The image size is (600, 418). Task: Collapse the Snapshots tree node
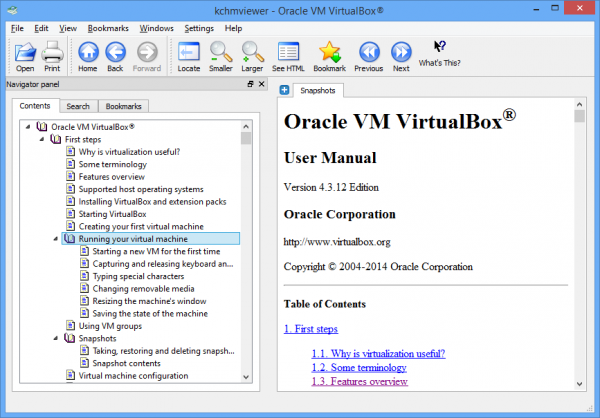pos(55,338)
